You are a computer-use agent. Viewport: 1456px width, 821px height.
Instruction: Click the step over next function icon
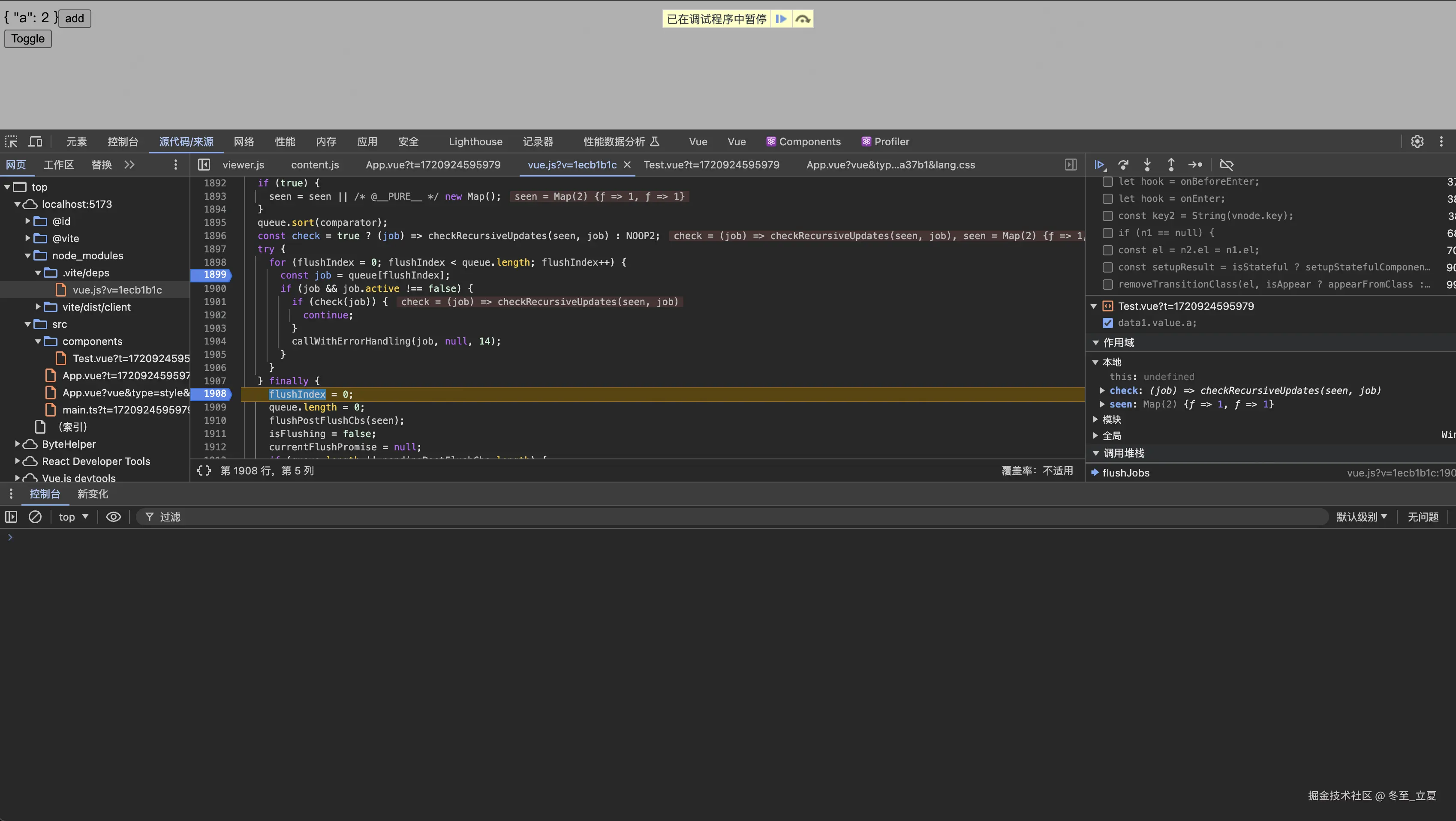(1124, 165)
